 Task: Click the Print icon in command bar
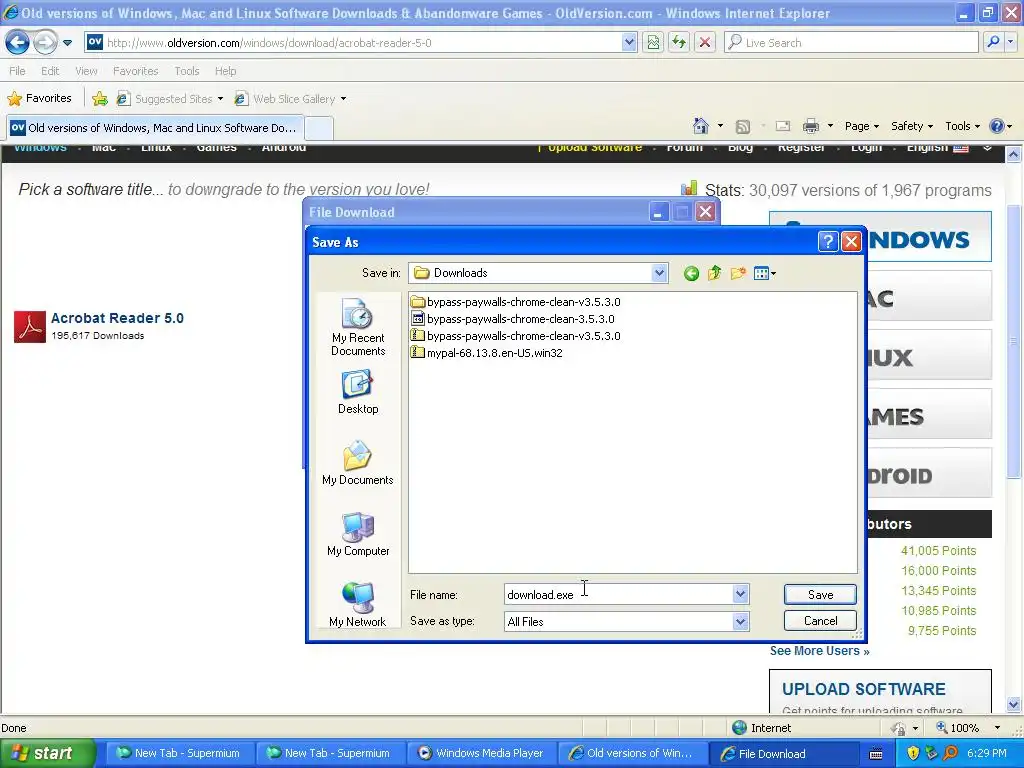click(810, 126)
